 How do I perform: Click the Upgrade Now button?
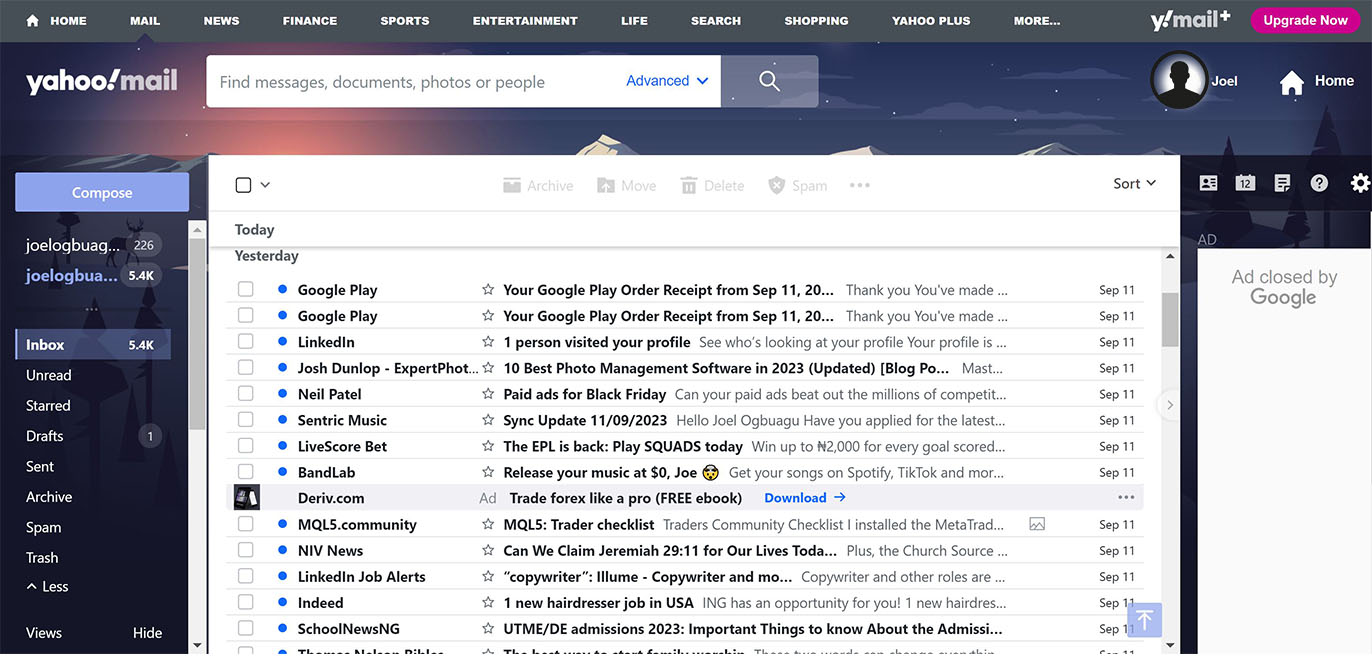tap(1305, 20)
